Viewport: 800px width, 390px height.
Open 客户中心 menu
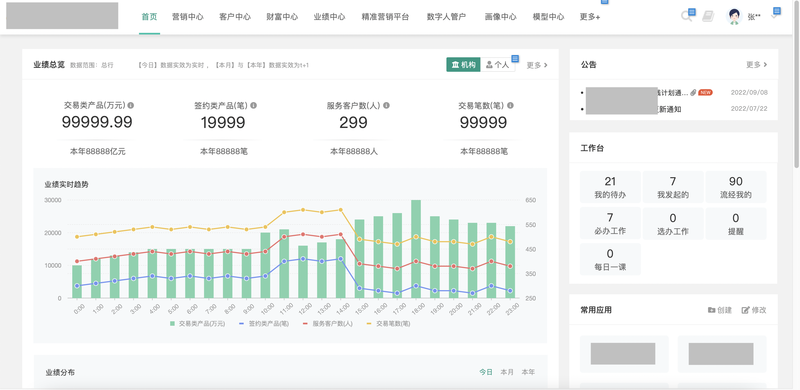point(235,17)
